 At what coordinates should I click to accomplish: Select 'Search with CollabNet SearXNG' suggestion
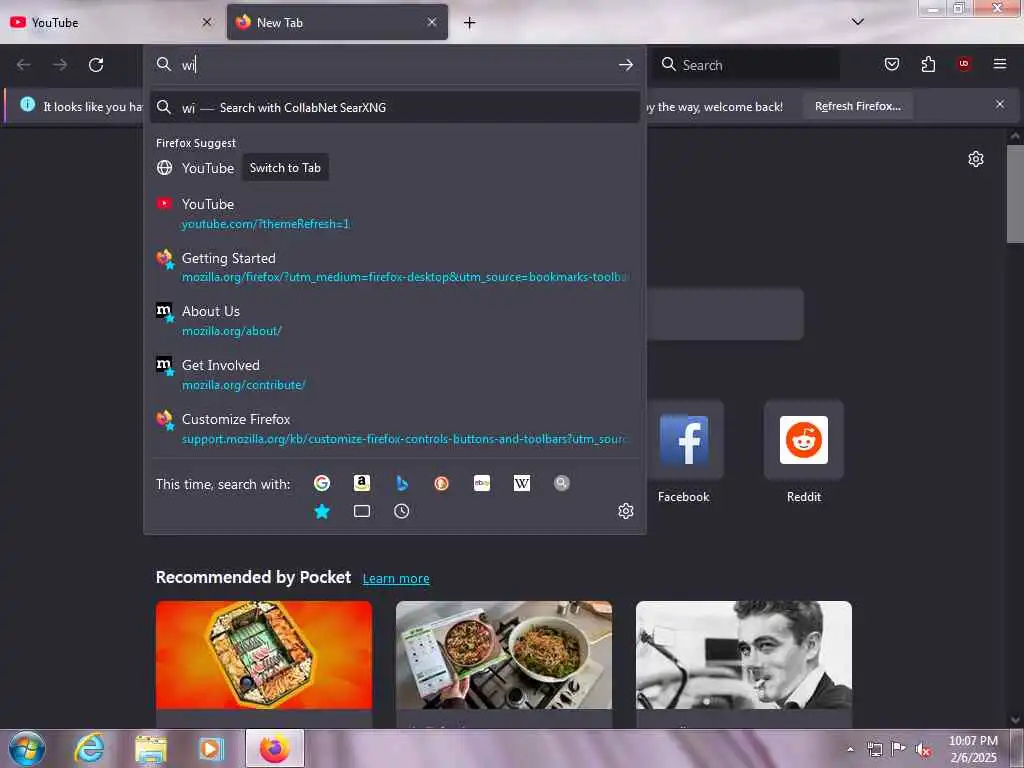pos(394,108)
